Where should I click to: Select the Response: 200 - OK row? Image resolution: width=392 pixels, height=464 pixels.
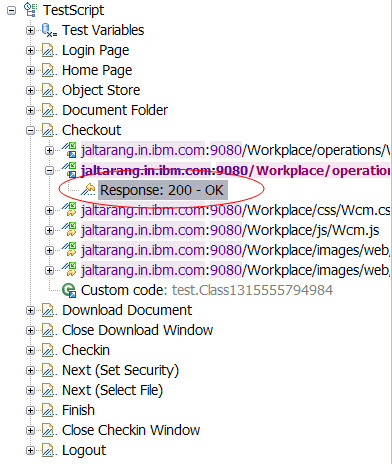[162, 190]
